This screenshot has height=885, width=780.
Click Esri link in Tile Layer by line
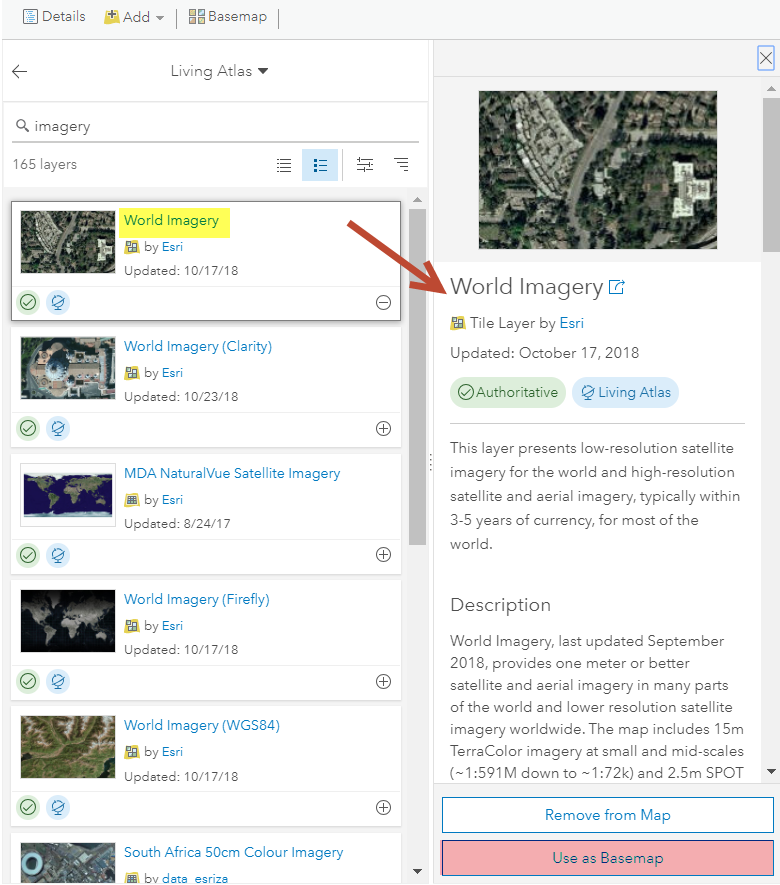571,323
